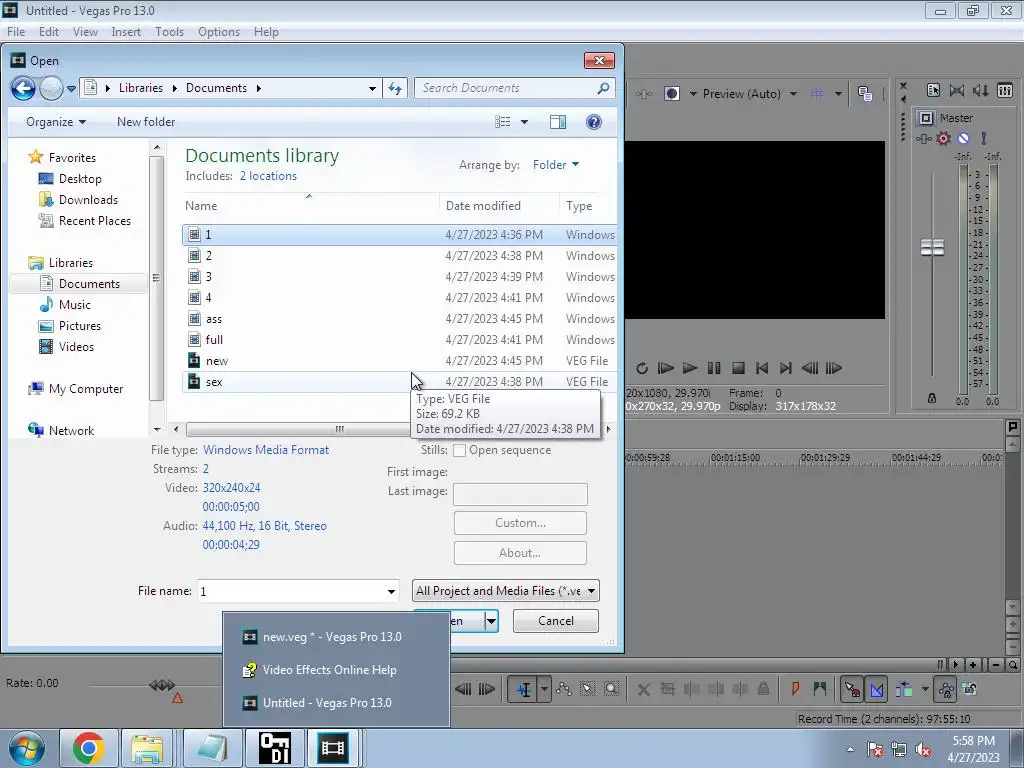Switch to new.veg * - Vegas Pro 13.0 window

[336, 637]
